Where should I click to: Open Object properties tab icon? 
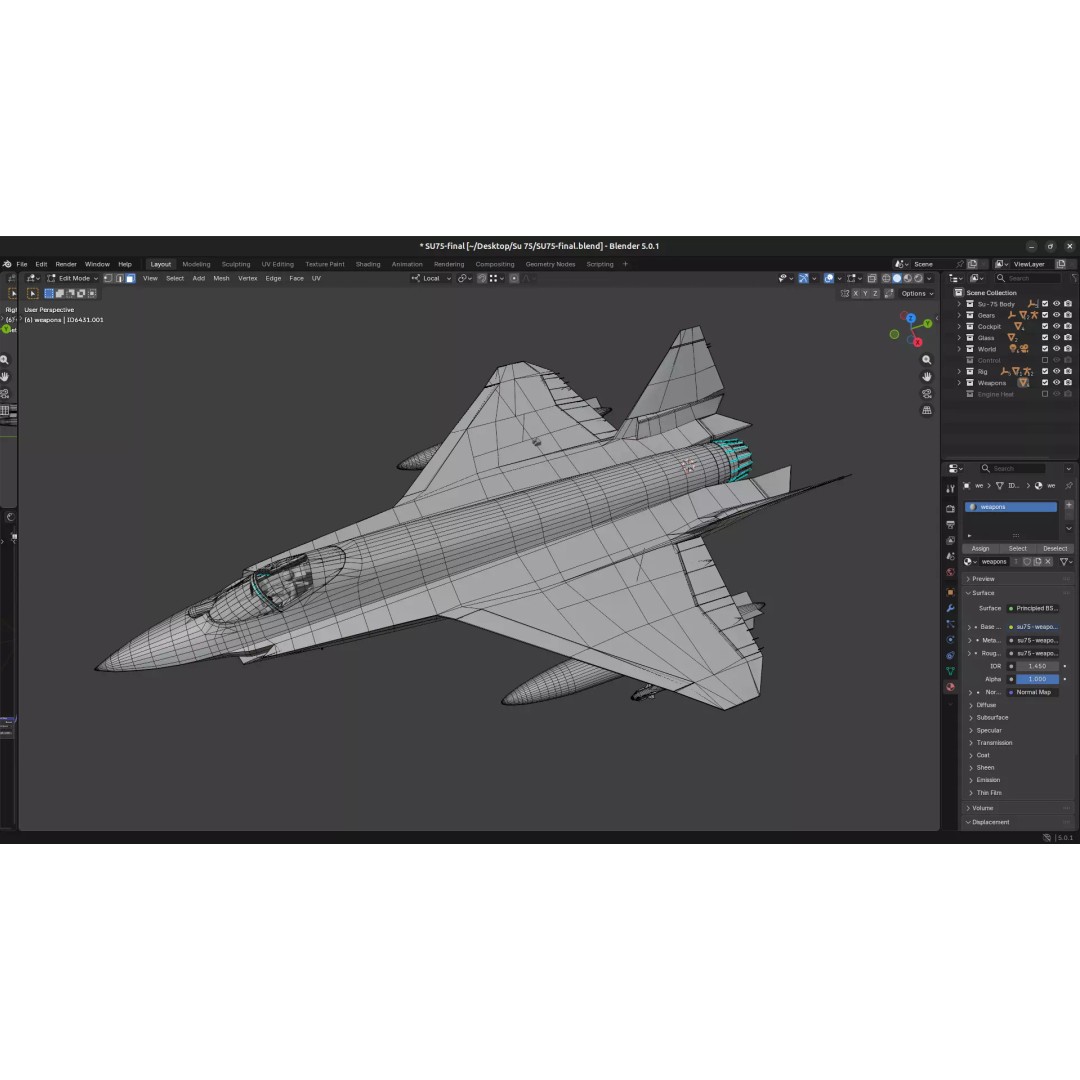click(x=951, y=592)
